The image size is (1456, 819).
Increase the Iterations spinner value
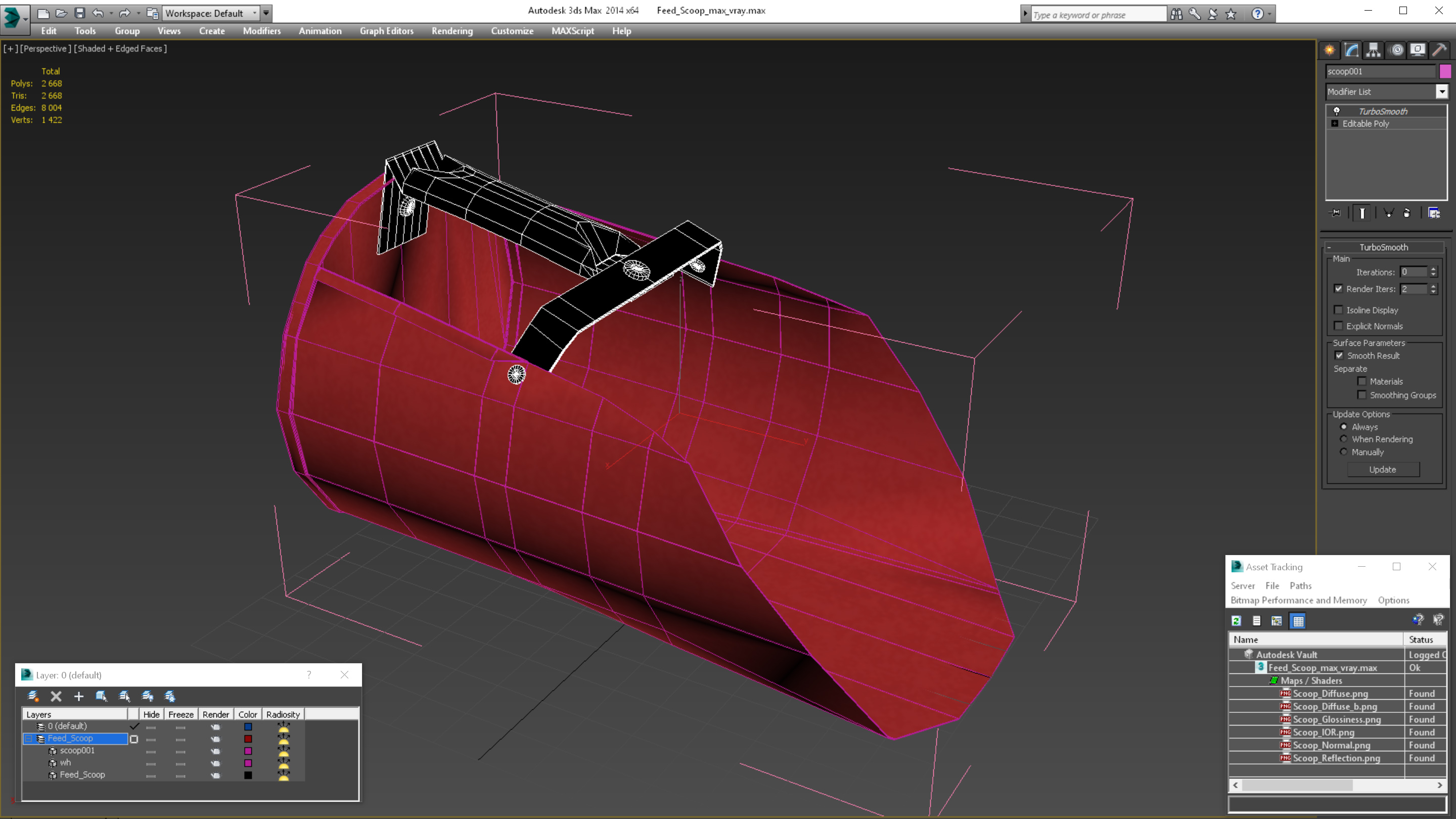click(x=1433, y=269)
